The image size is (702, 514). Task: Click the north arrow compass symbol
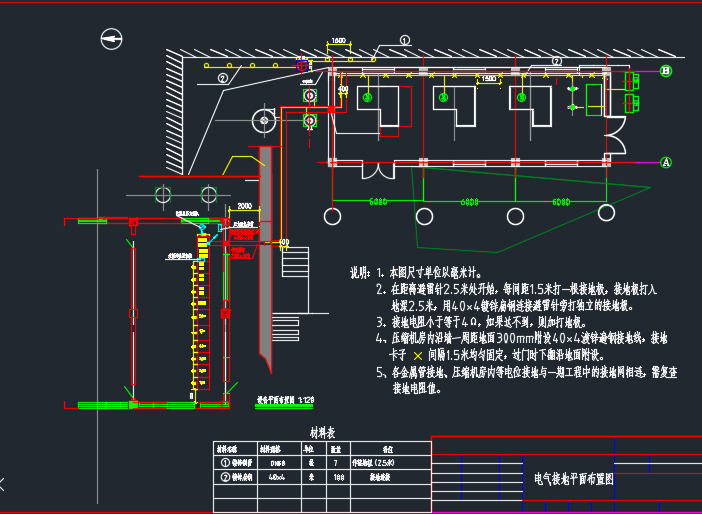111,39
